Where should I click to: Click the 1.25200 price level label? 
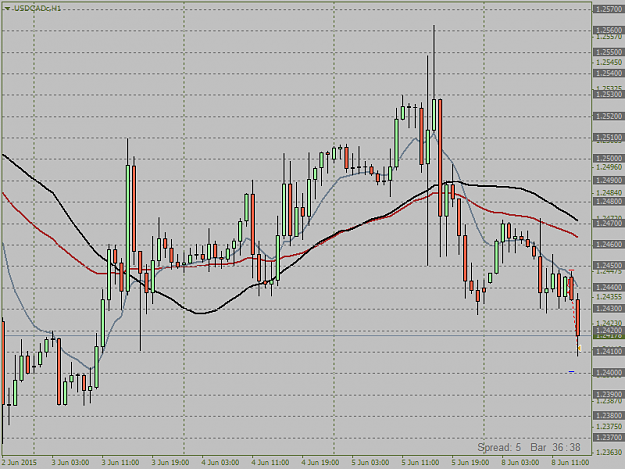609,116
